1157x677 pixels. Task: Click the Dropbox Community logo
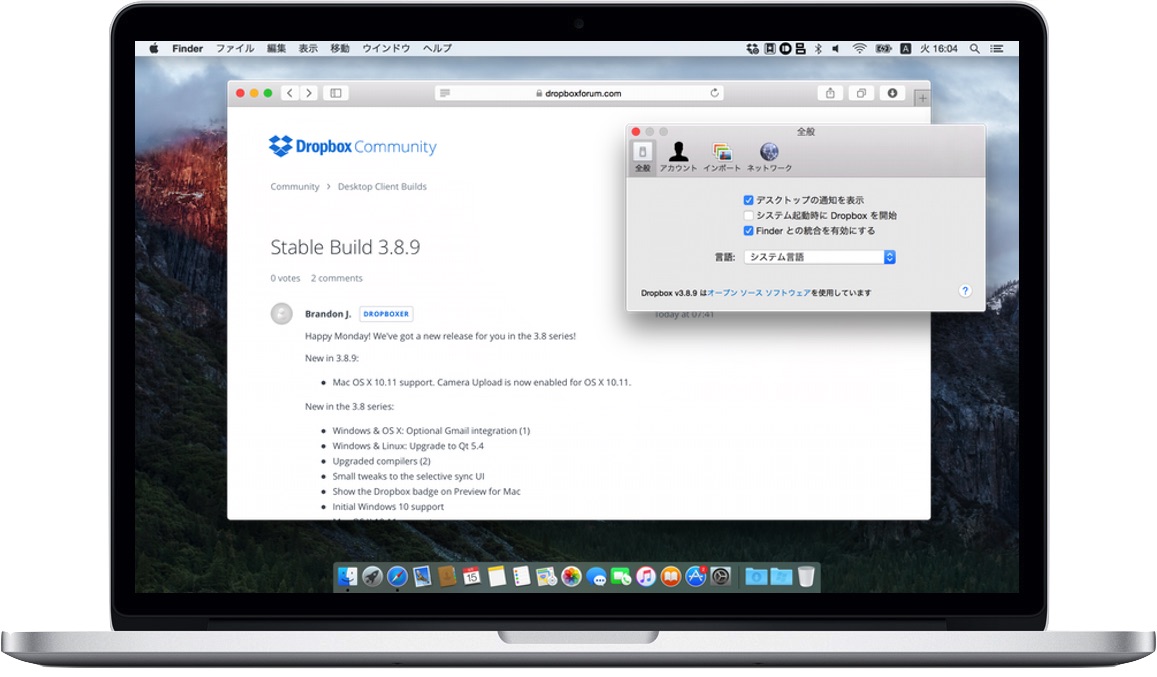click(352, 146)
